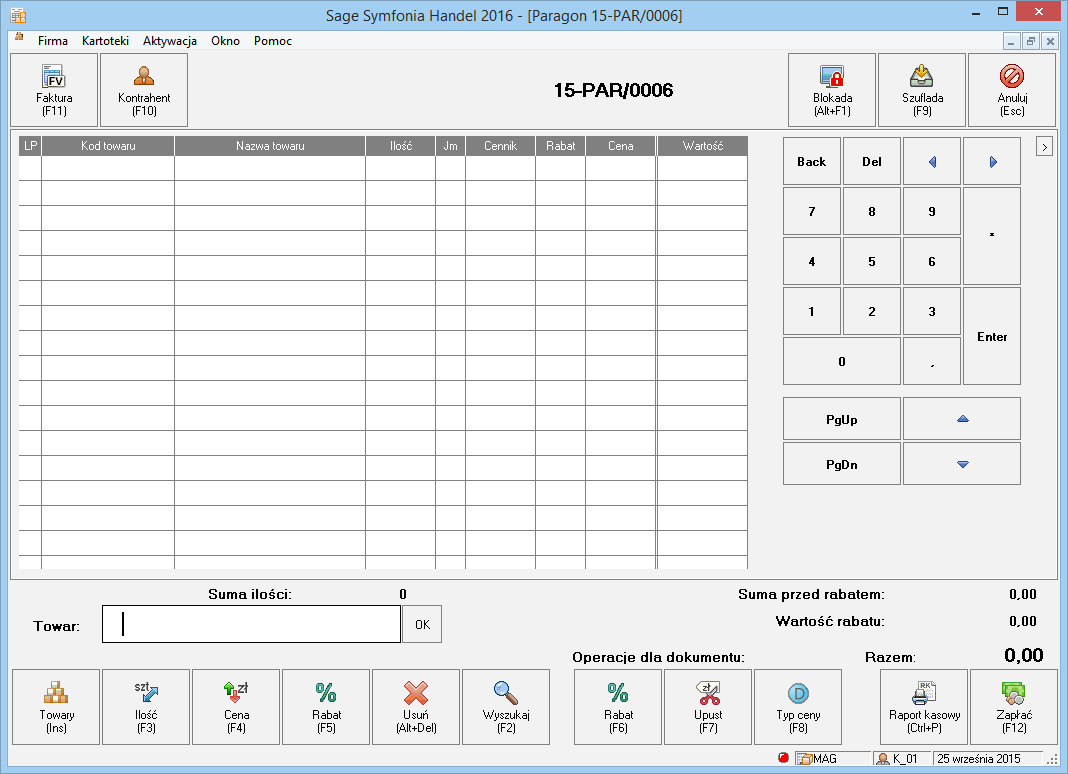1068x774 pixels.
Task: Click the keypad digit 7
Action: coord(811,211)
